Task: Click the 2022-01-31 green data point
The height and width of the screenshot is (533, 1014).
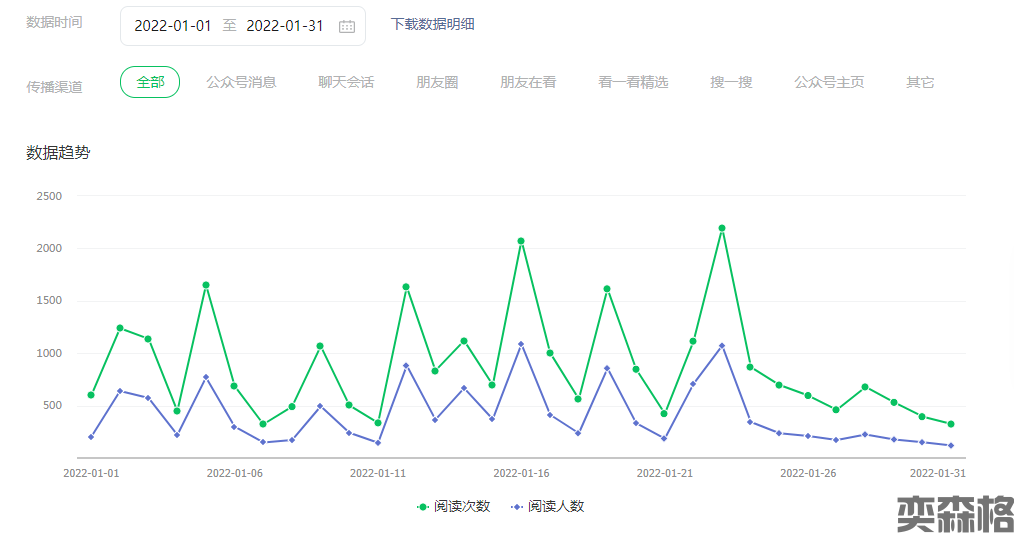Action: [951, 424]
